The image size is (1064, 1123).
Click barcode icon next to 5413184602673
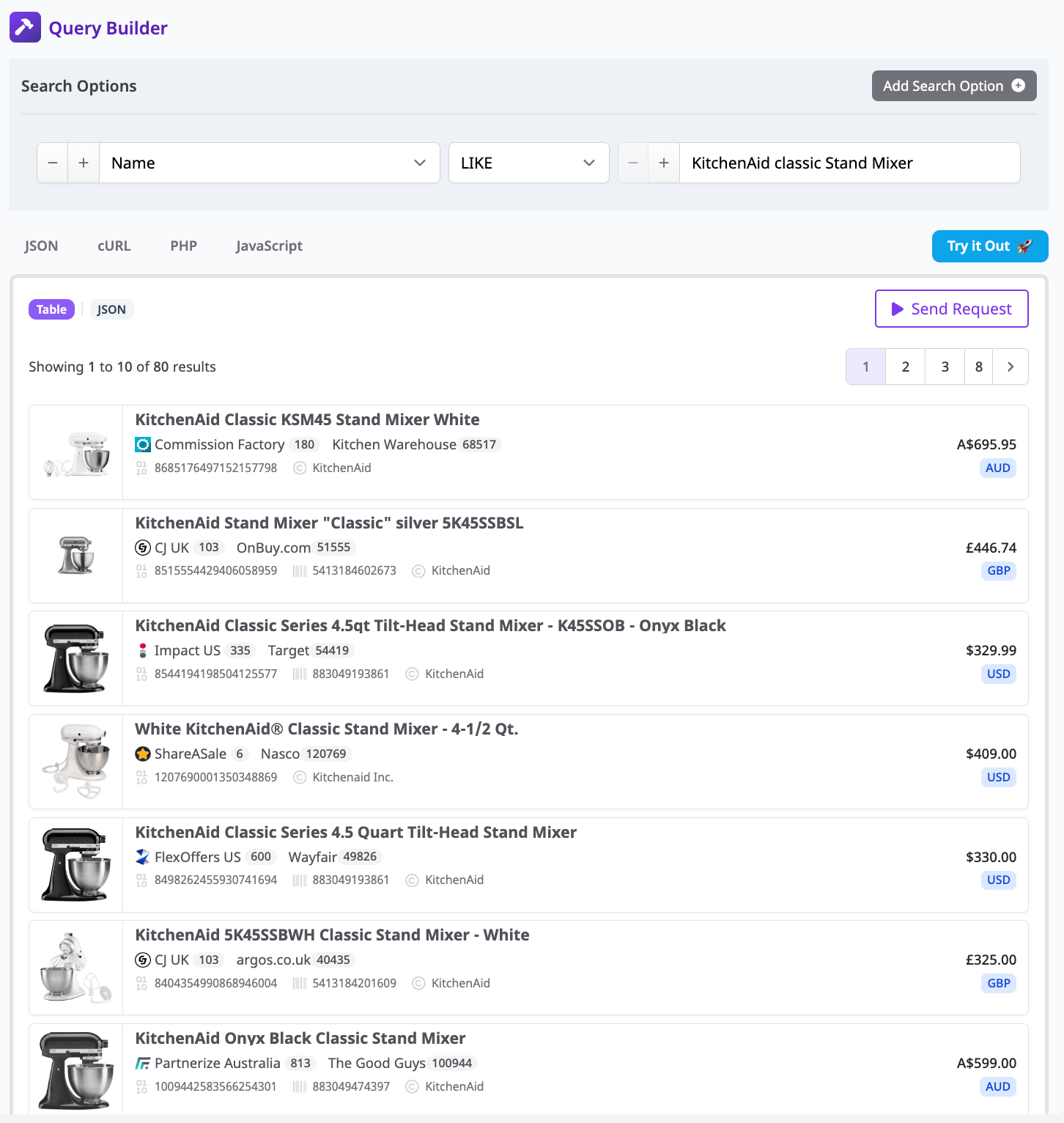pyautogui.click(x=299, y=571)
